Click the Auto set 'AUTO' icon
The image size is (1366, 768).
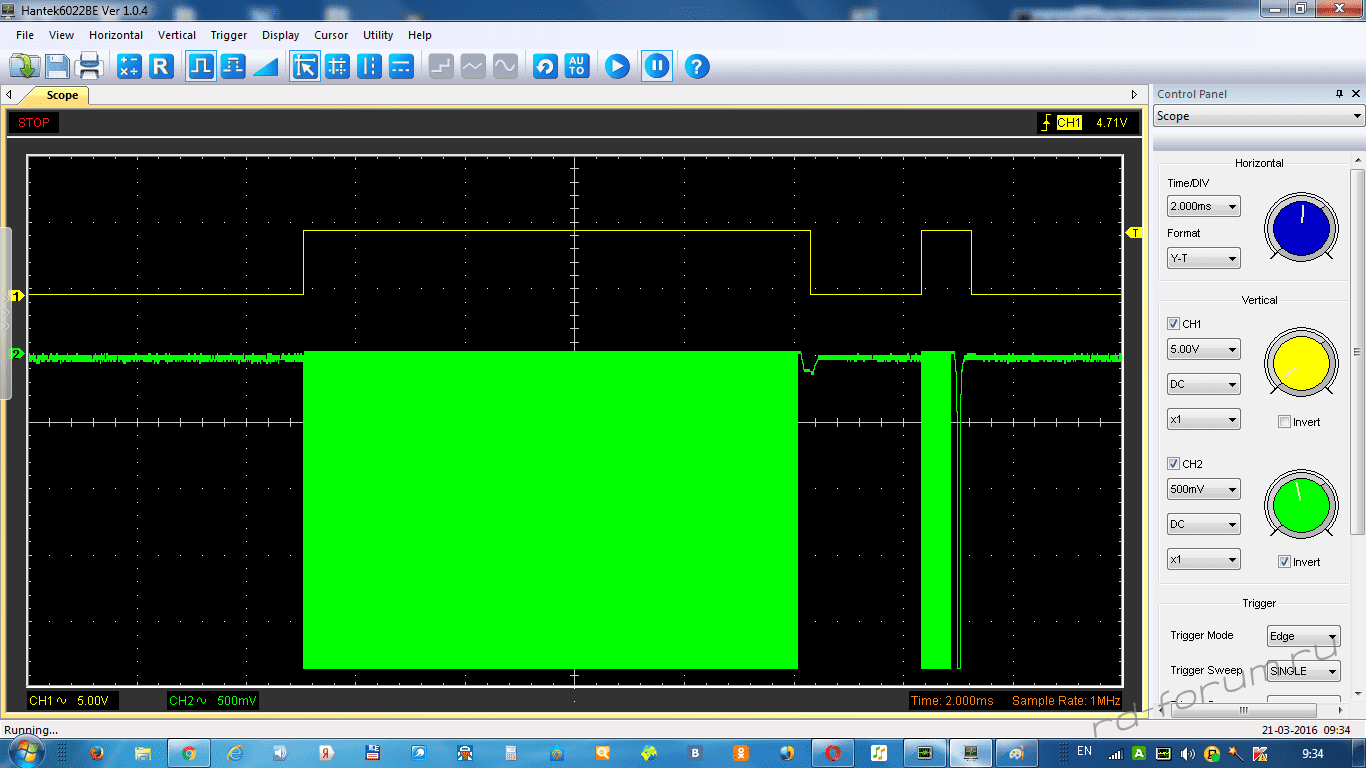[577, 67]
